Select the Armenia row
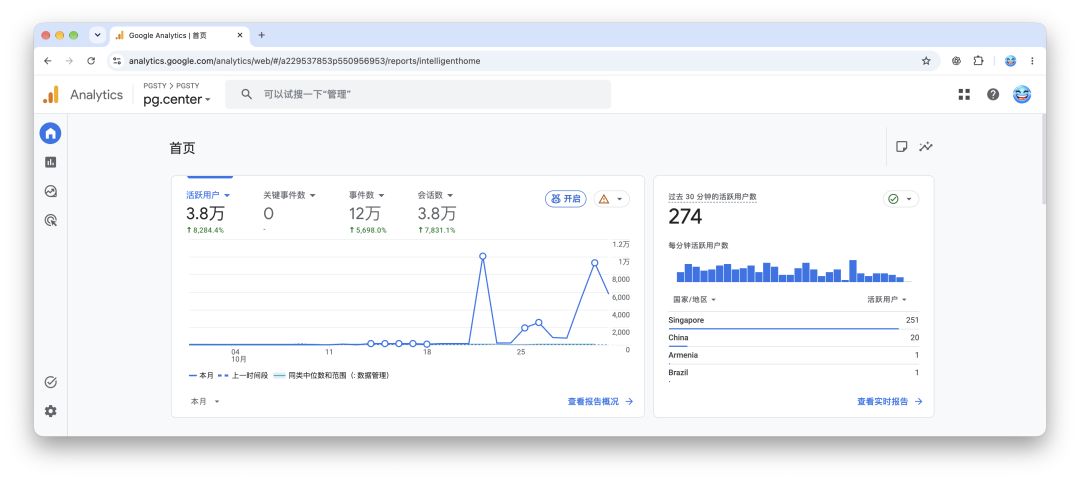Viewport: 1080px width, 481px height. pyautogui.click(x=793, y=355)
